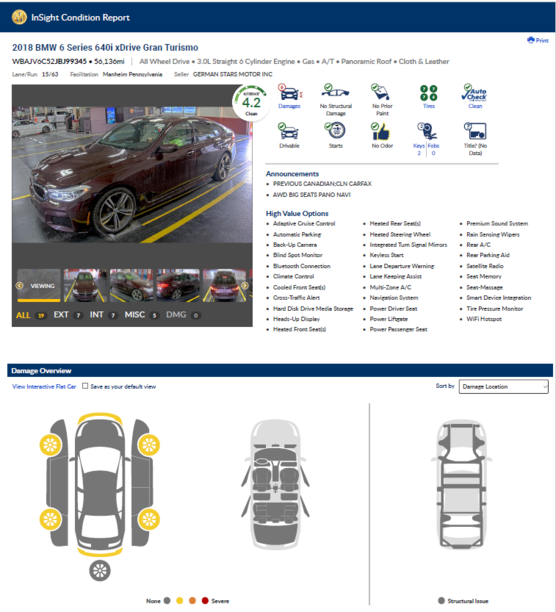Open the front-side wheel thumbnail
Image resolution: width=556 pixels, height=612 pixels.
tap(131, 285)
